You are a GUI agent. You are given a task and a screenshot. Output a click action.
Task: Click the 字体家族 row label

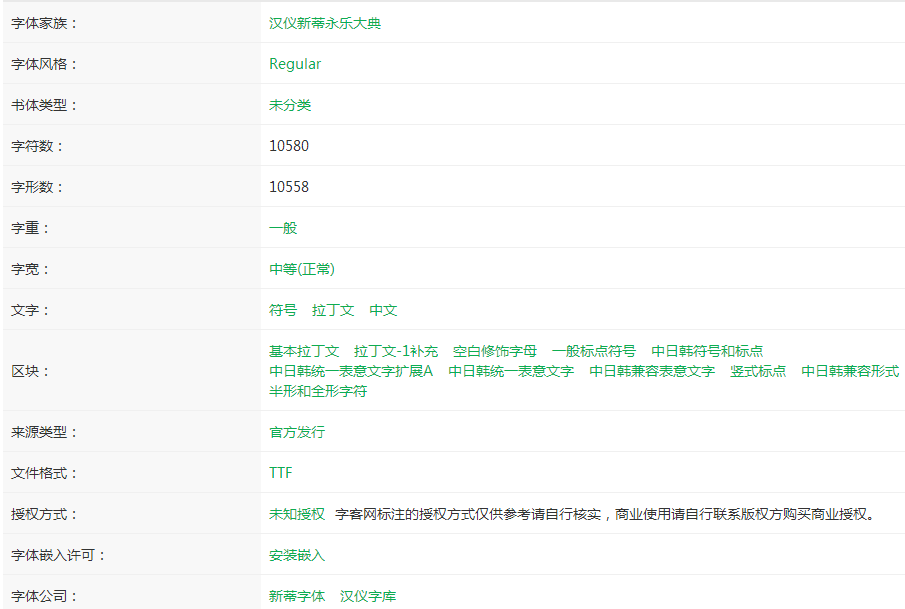point(44,23)
